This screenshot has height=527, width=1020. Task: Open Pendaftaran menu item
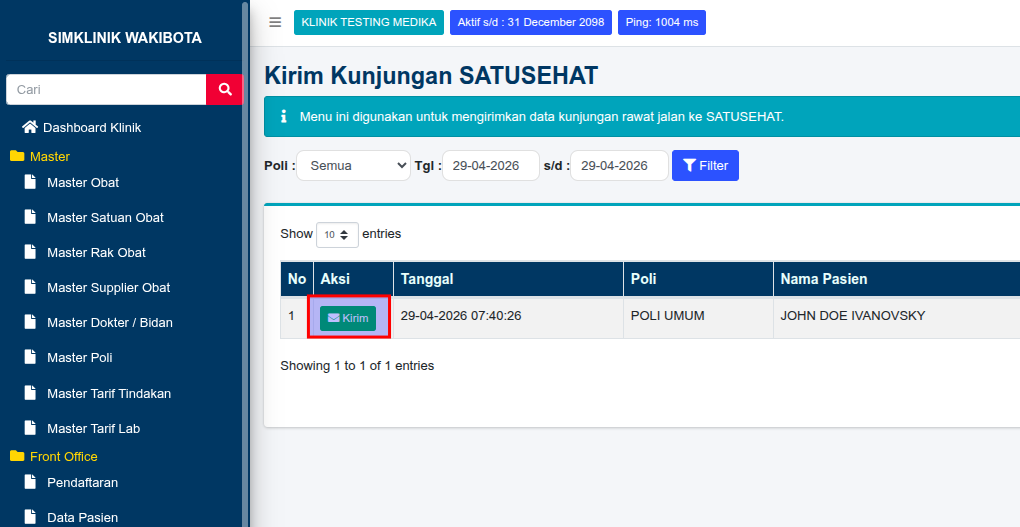[83, 483]
